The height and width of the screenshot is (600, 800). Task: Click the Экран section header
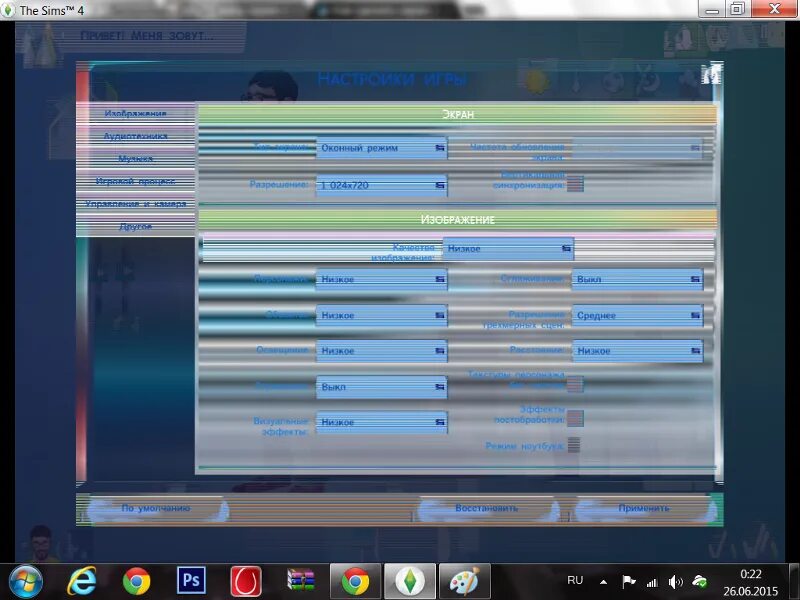[458, 114]
